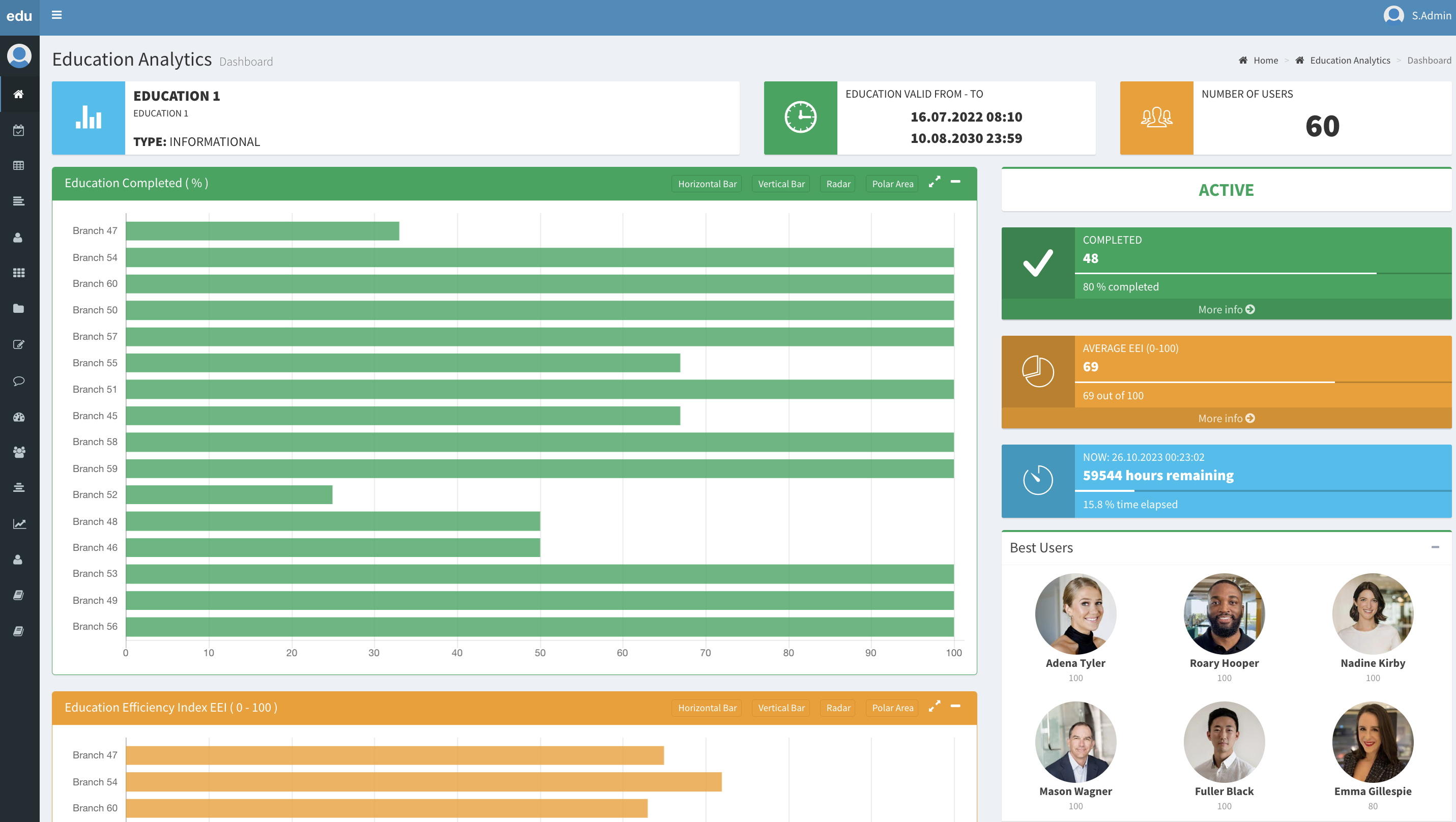Image resolution: width=1456 pixels, height=822 pixels.
Task: Open the left-aligned lines sidebar icon
Action: [x=19, y=201]
